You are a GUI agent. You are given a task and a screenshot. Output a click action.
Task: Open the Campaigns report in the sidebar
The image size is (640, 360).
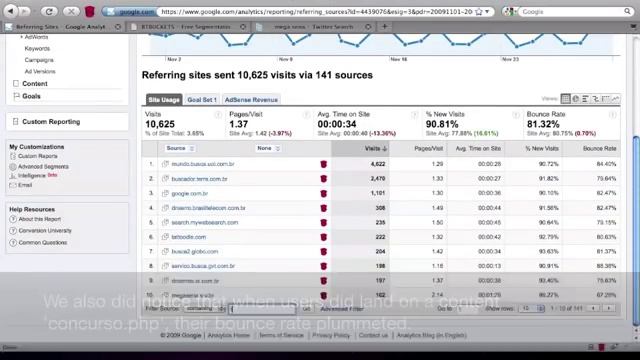click(x=39, y=60)
